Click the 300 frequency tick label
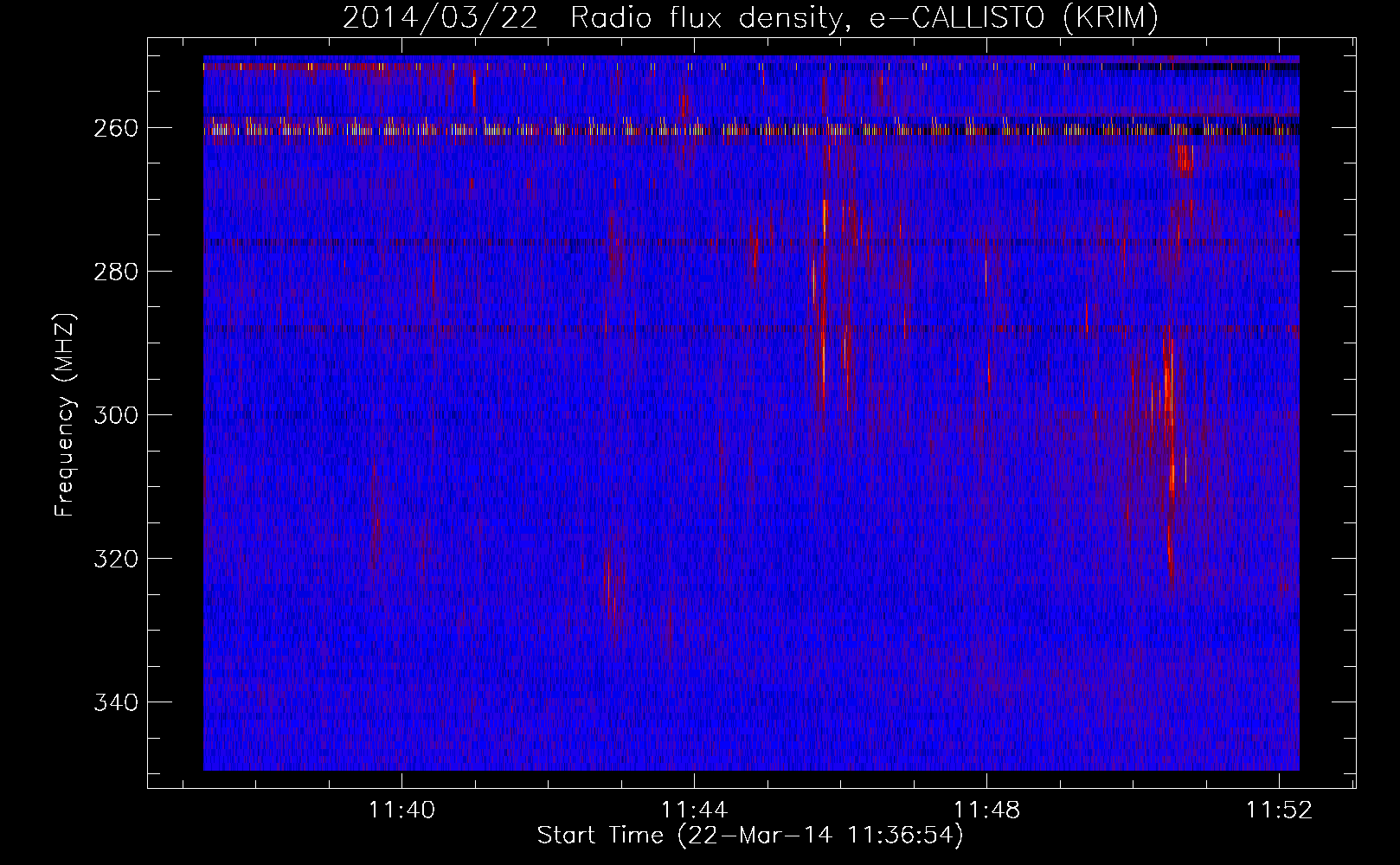Viewport: 1400px width, 865px height. pos(115,415)
